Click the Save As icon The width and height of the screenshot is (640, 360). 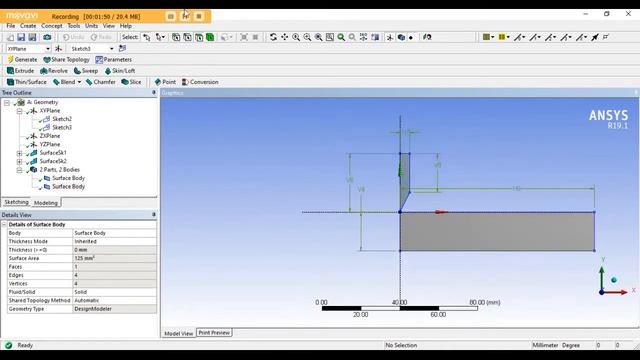(32, 37)
